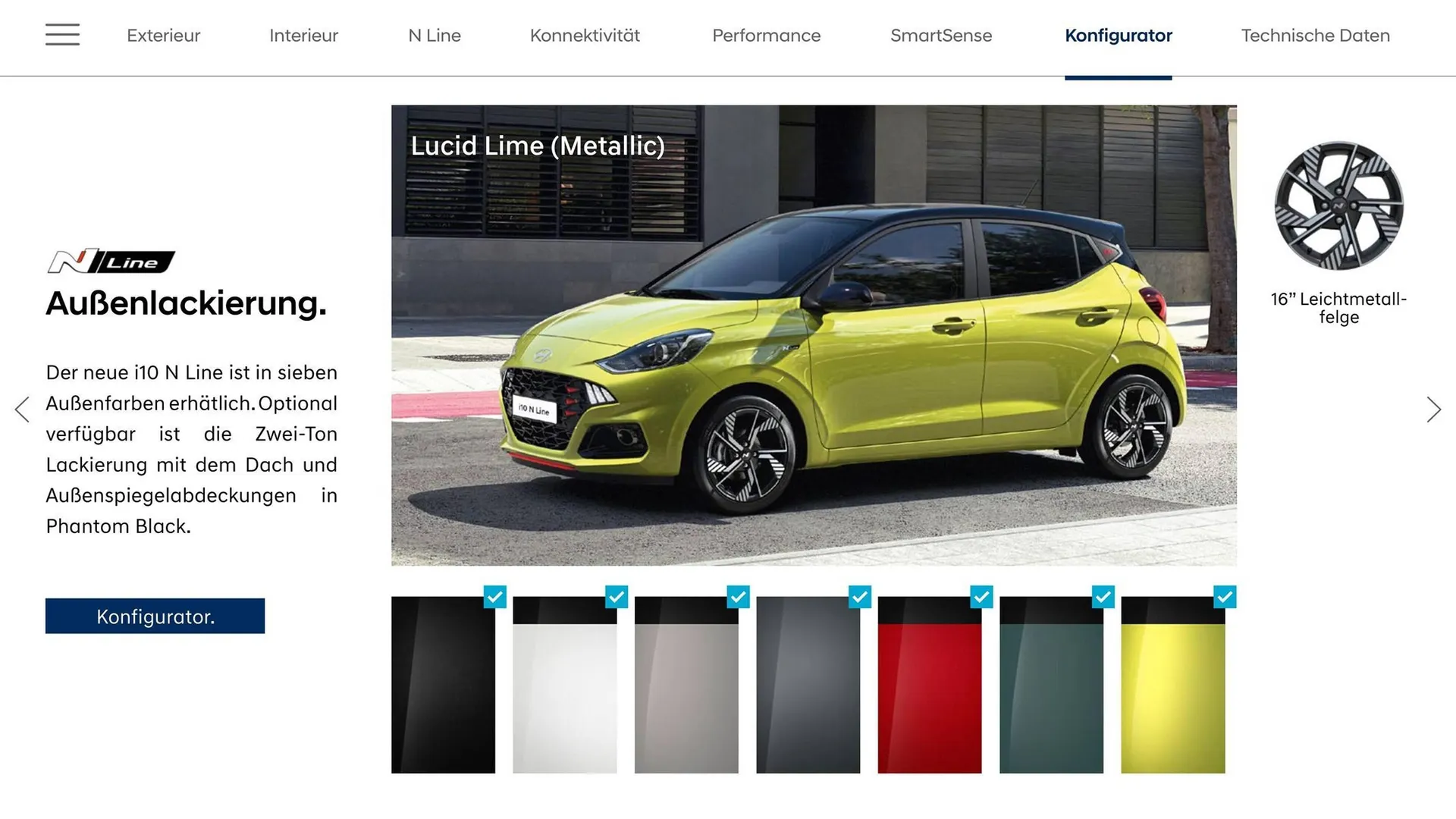Click the checkmark on the red paint swatch

pyautogui.click(x=981, y=598)
